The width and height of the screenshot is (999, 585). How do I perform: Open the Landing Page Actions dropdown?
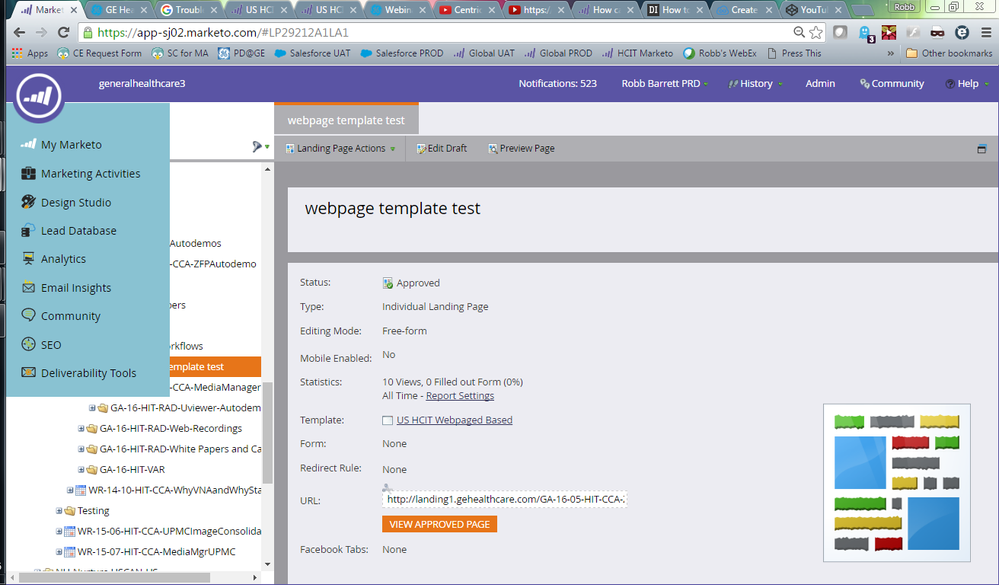click(x=341, y=148)
